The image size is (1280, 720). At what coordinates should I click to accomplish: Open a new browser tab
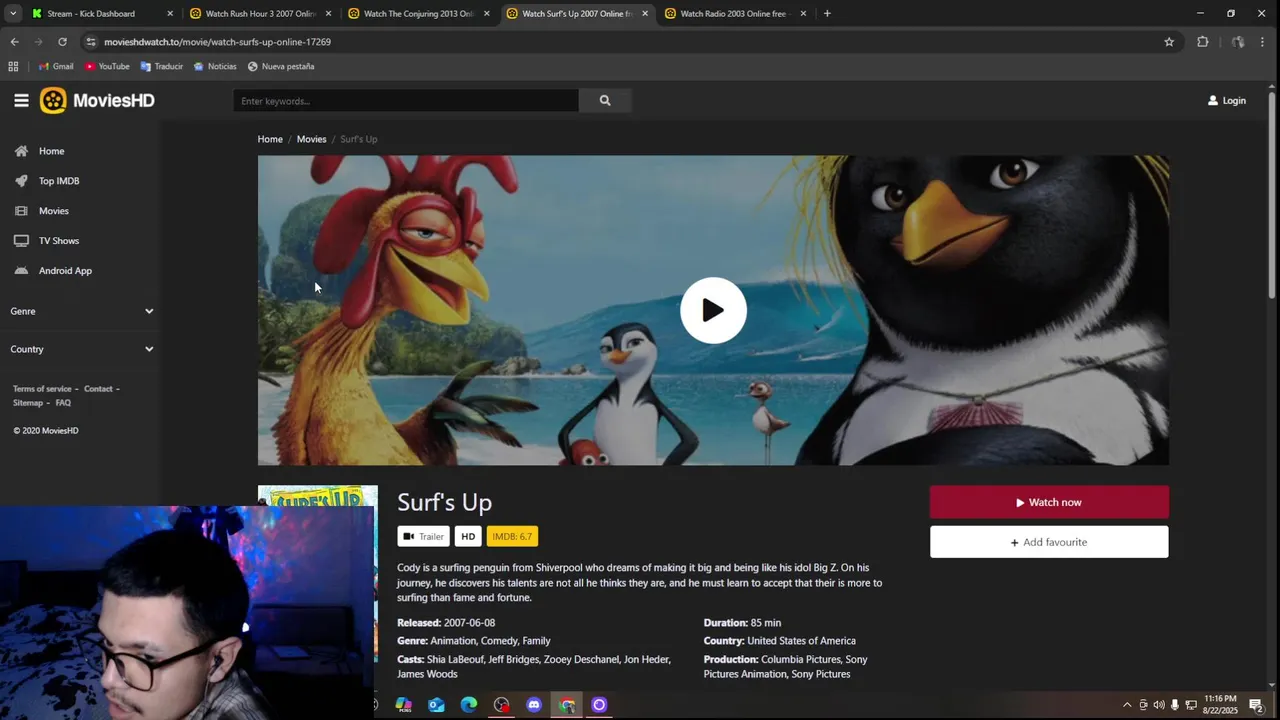click(827, 14)
